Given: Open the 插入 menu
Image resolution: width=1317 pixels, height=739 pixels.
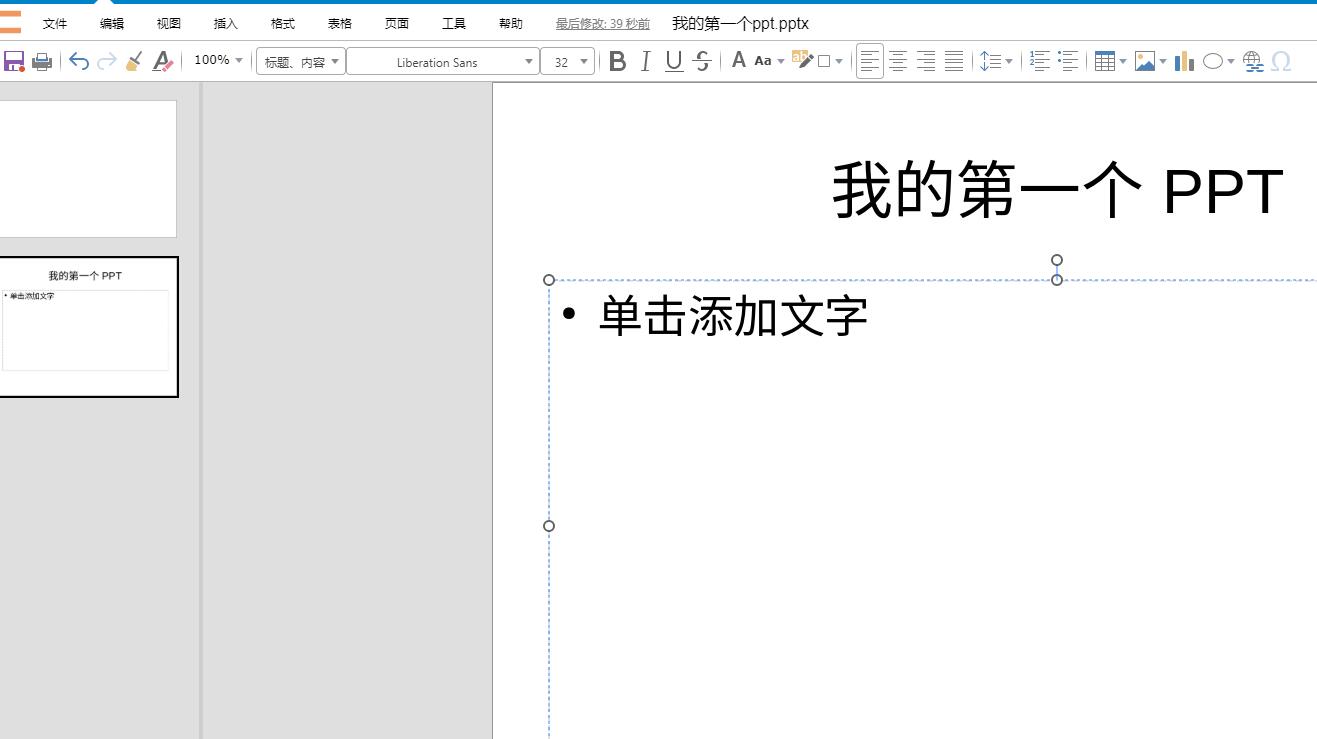Looking at the screenshot, I should click(226, 23).
